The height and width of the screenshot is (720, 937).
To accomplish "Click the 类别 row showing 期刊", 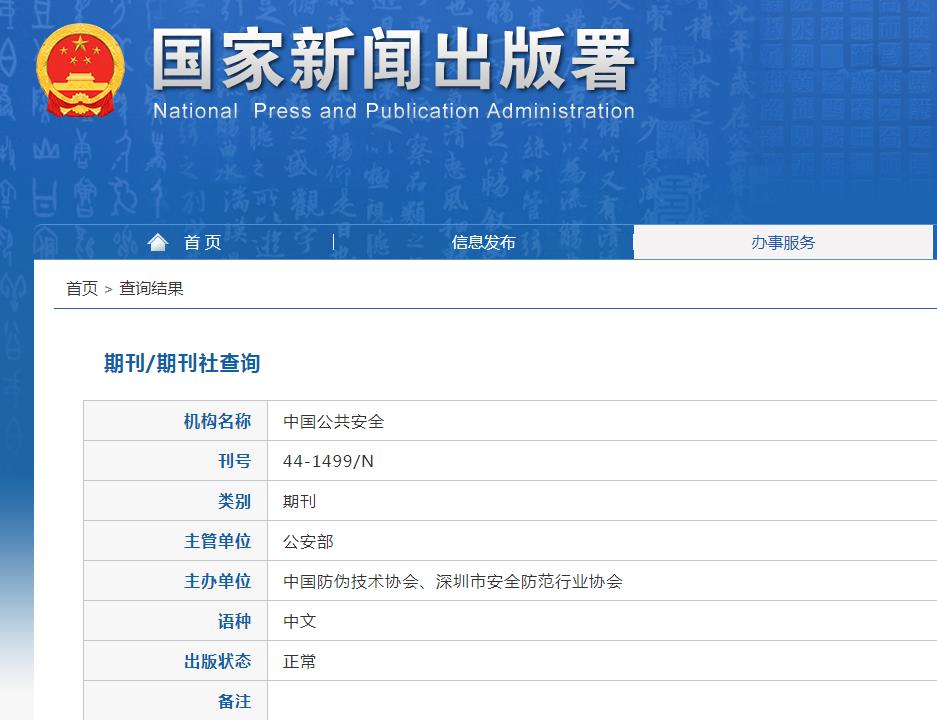I will (x=300, y=500).
